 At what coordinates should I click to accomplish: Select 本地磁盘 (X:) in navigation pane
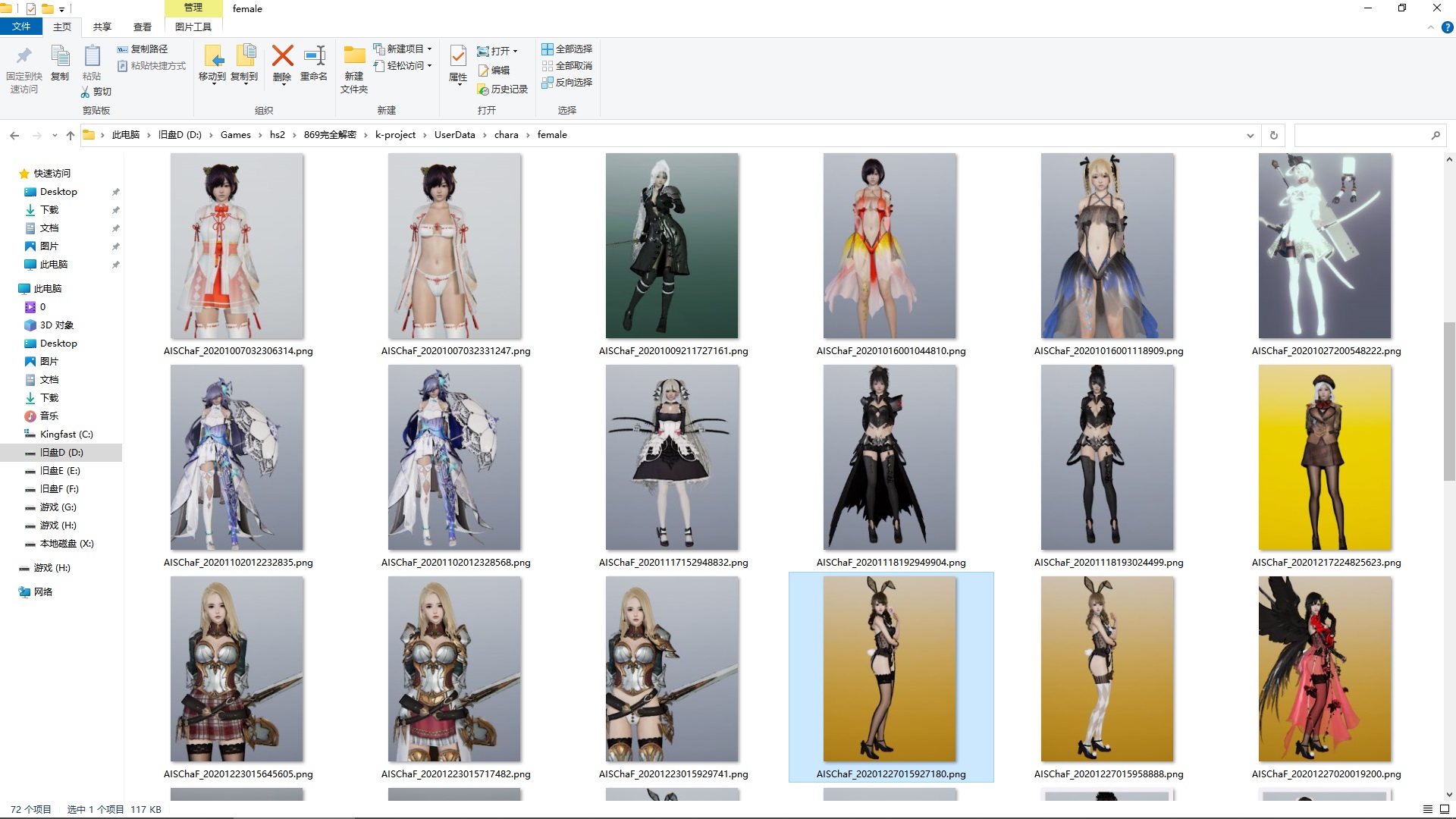click(x=67, y=544)
